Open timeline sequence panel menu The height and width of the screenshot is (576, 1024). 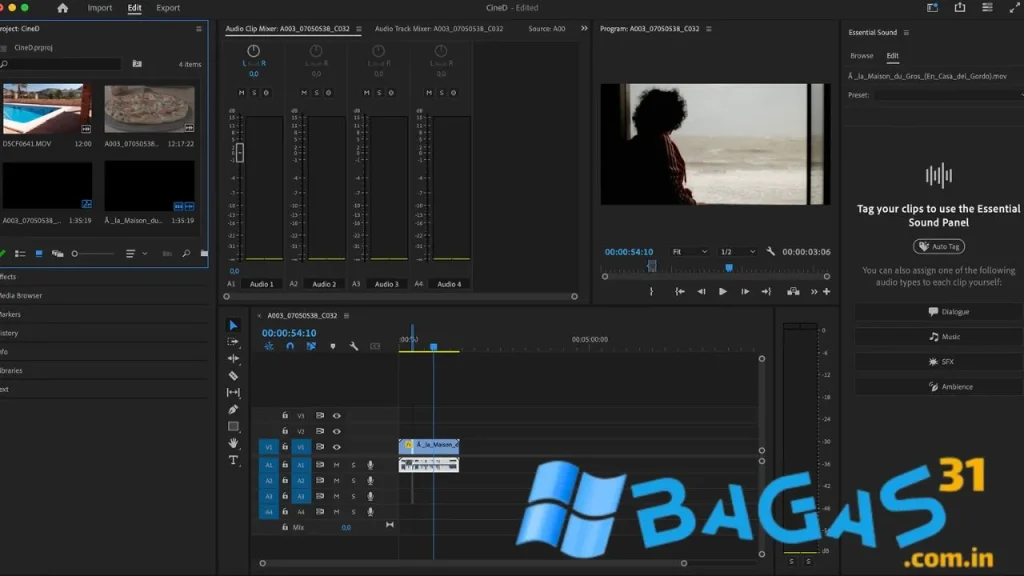346,315
